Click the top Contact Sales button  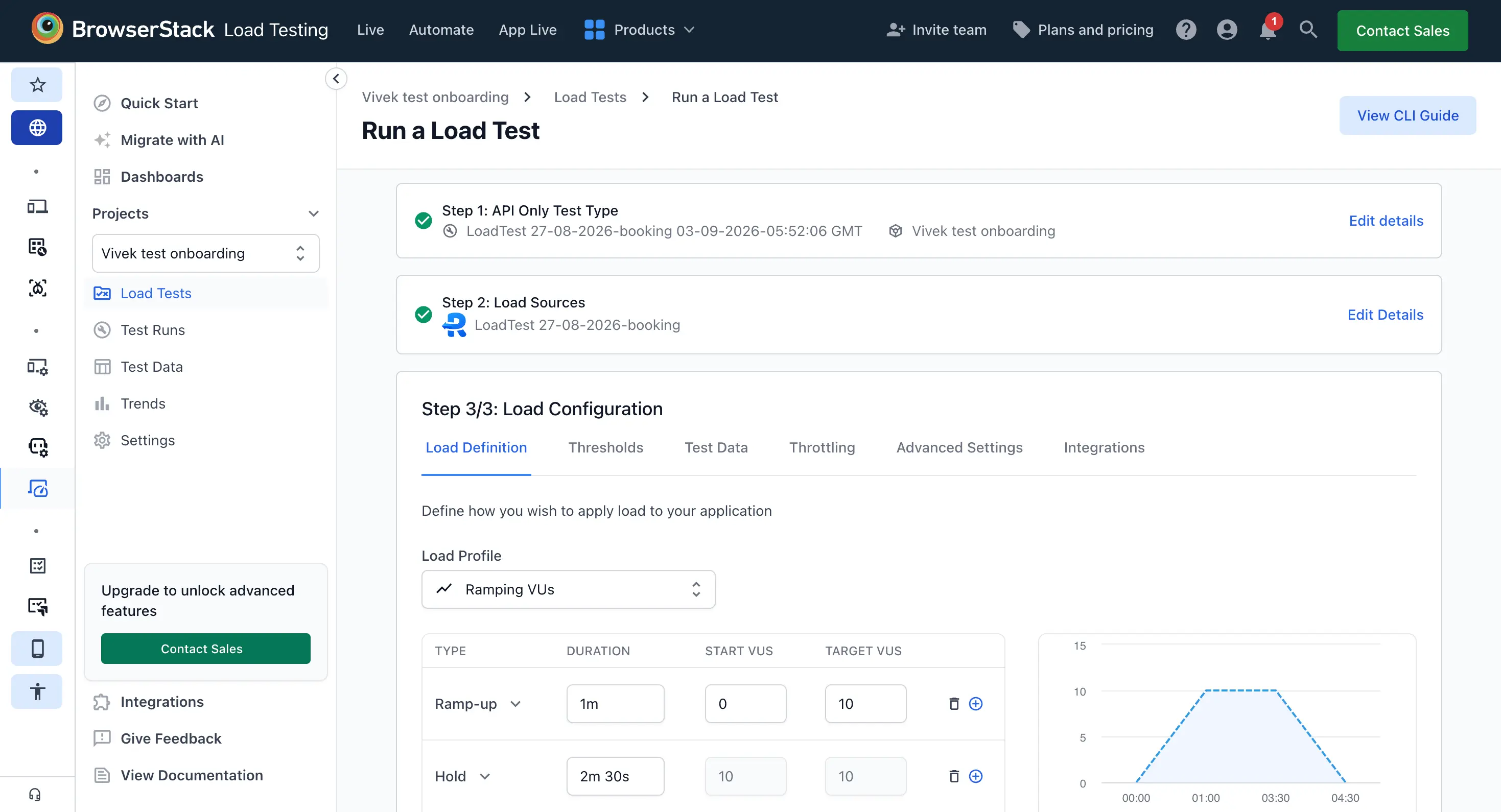tap(1402, 30)
